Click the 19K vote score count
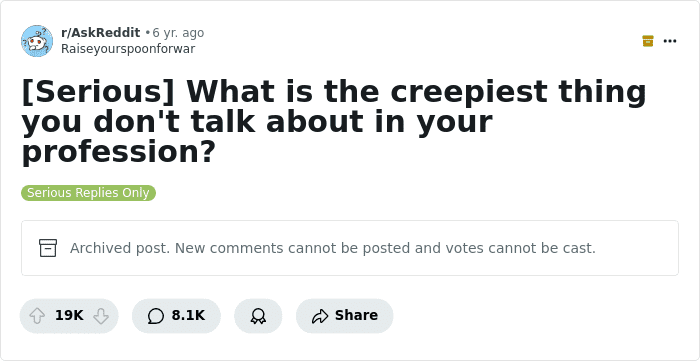 pos(69,315)
